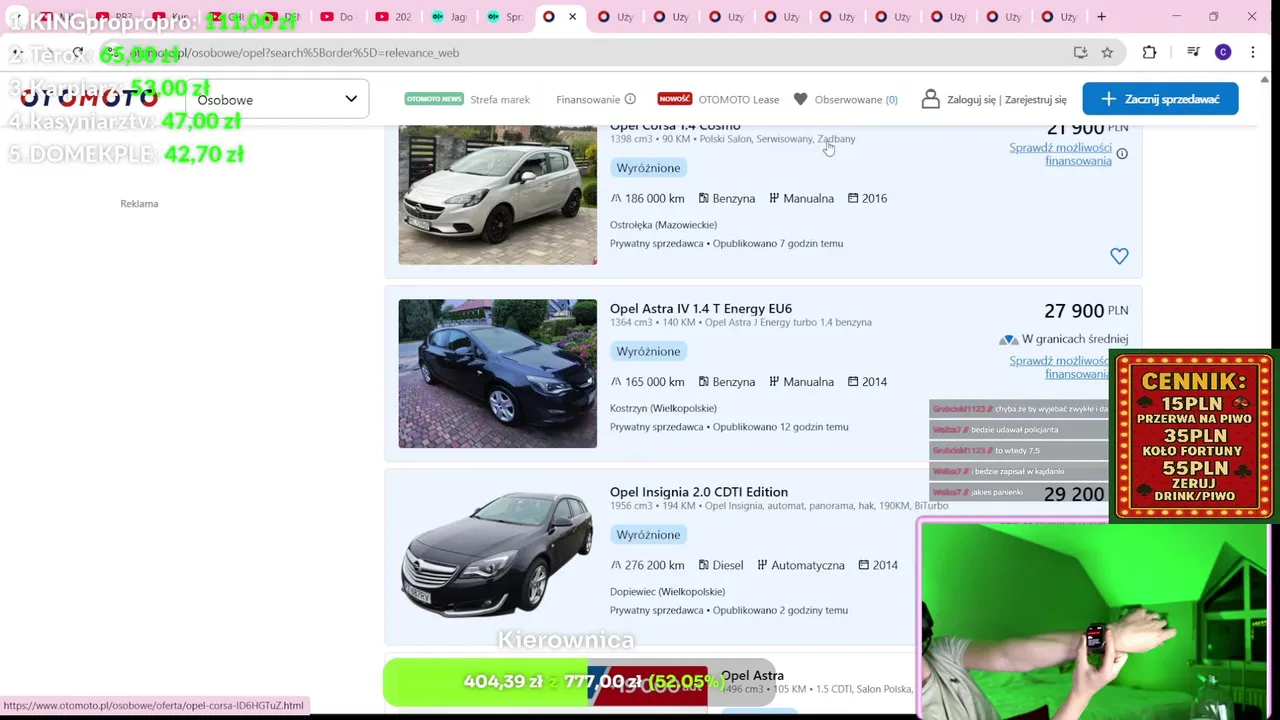
Task: Switch to the YouTube tab labeled Do
Action: point(336,17)
